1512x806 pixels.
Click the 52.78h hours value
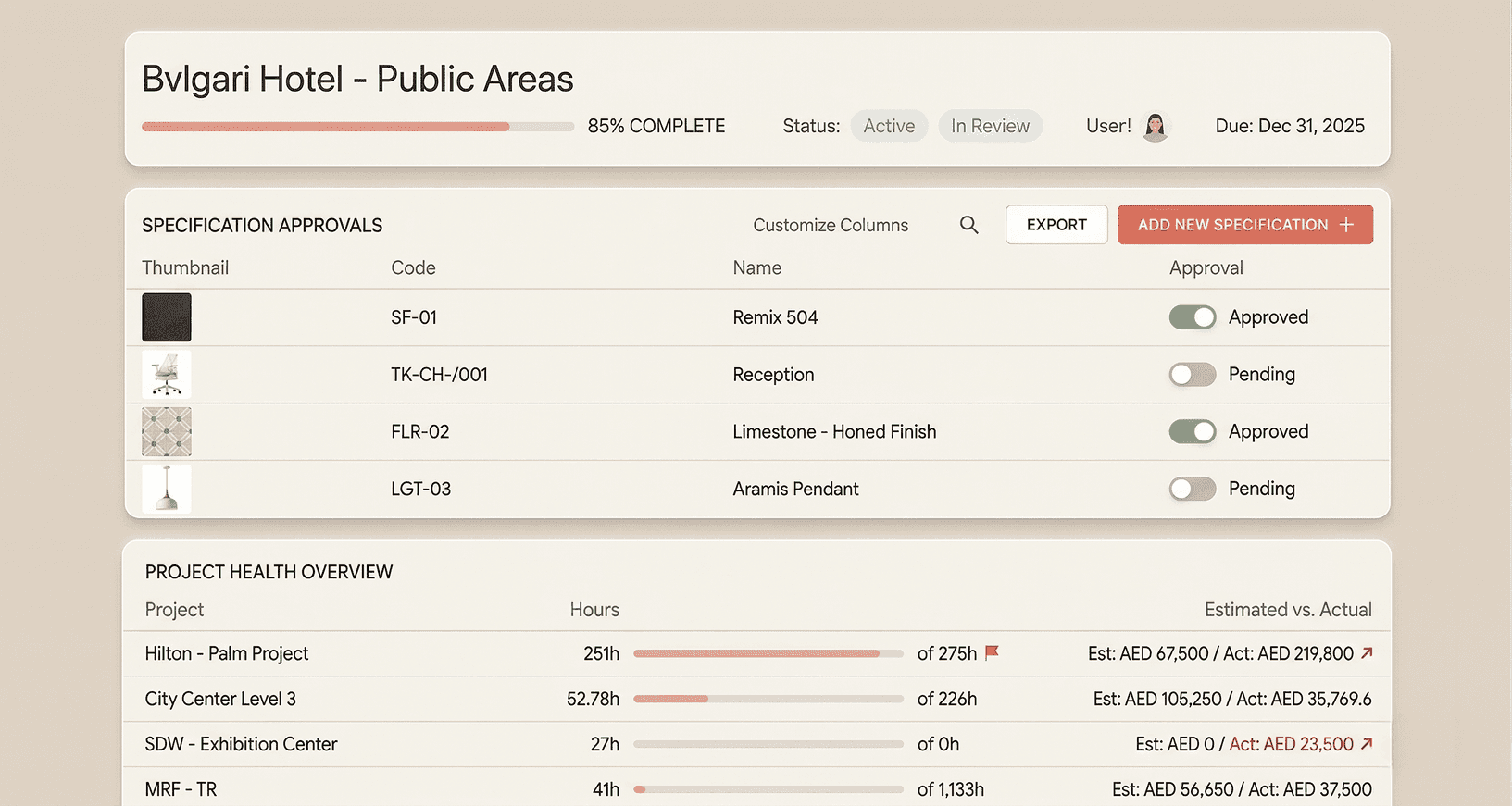point(593,699)
